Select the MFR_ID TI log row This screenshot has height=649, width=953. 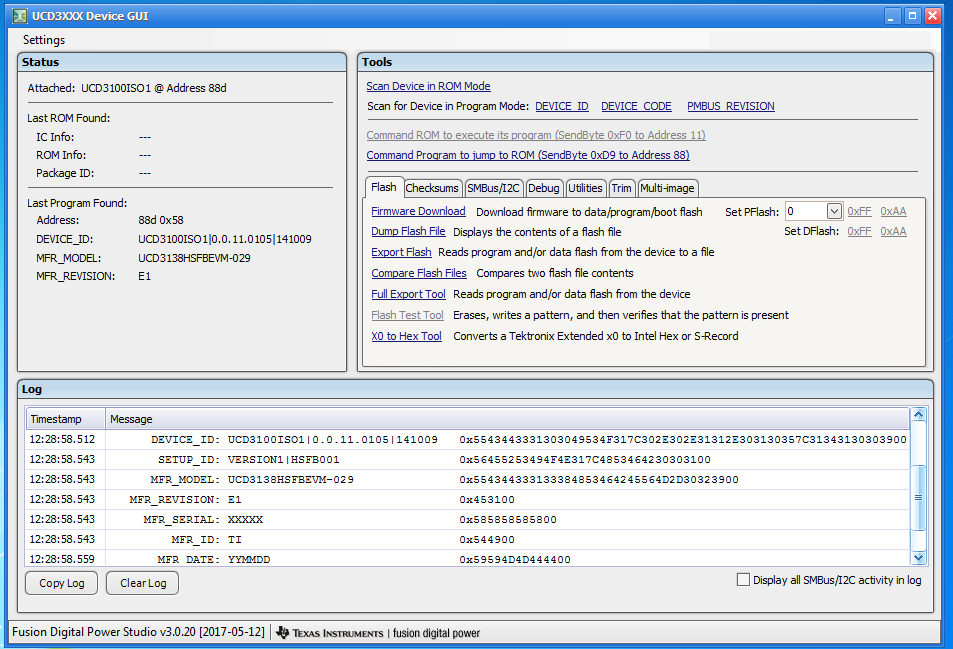467,540
